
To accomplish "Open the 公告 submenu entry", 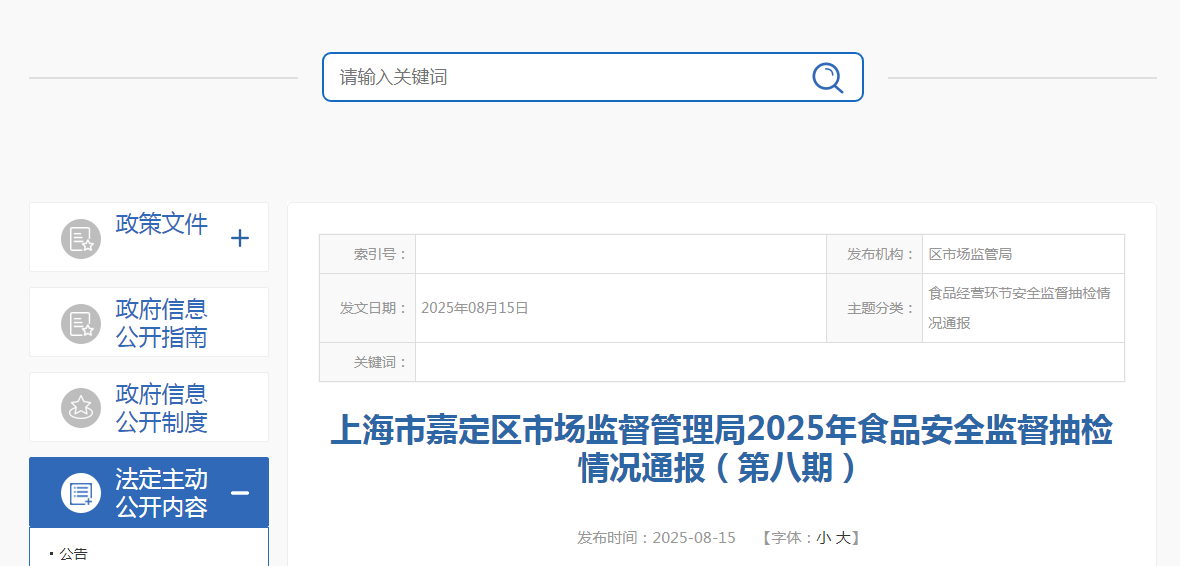I will coord(73,555).
